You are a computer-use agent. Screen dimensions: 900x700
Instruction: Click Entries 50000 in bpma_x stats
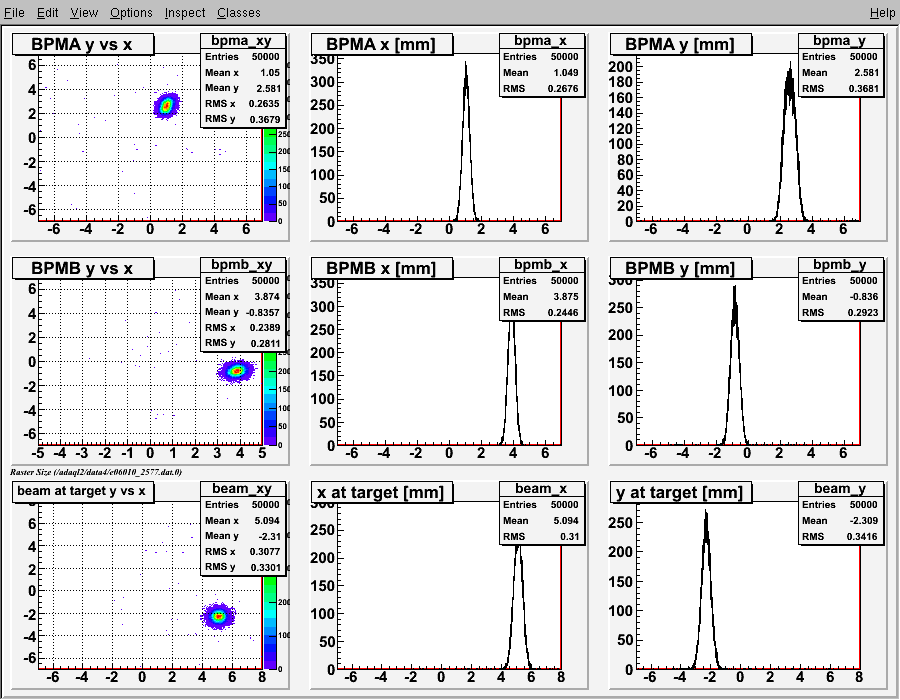[x=541, y=57]
